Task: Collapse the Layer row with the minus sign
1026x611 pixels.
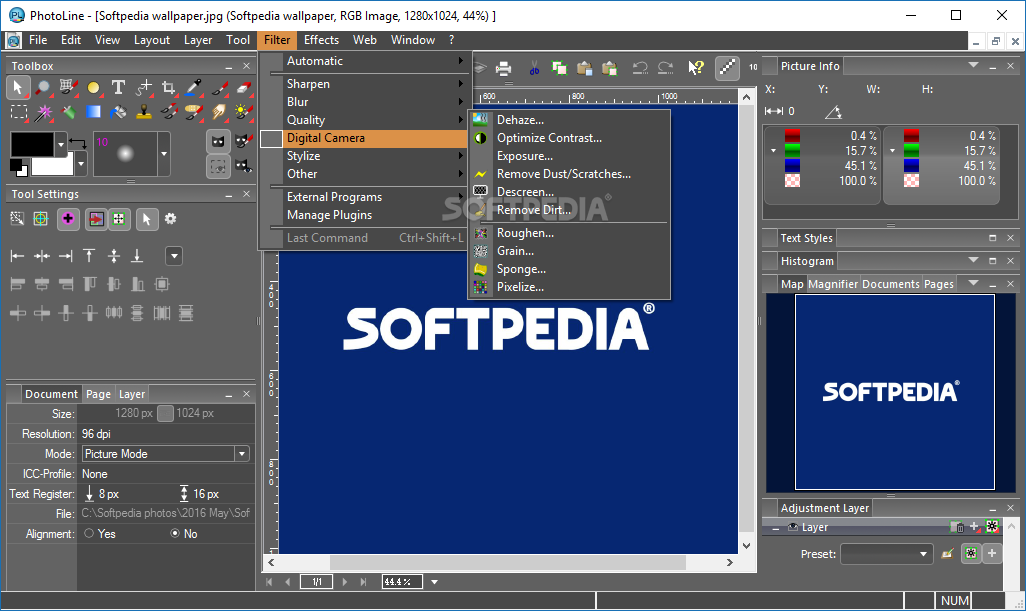Action: tap(775, 528)
